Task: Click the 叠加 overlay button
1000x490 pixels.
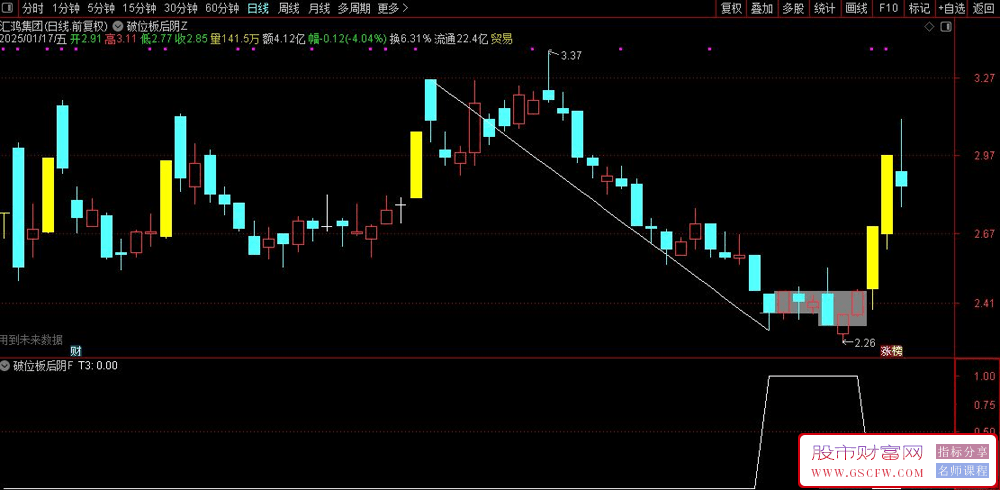Action: point(761,8)
